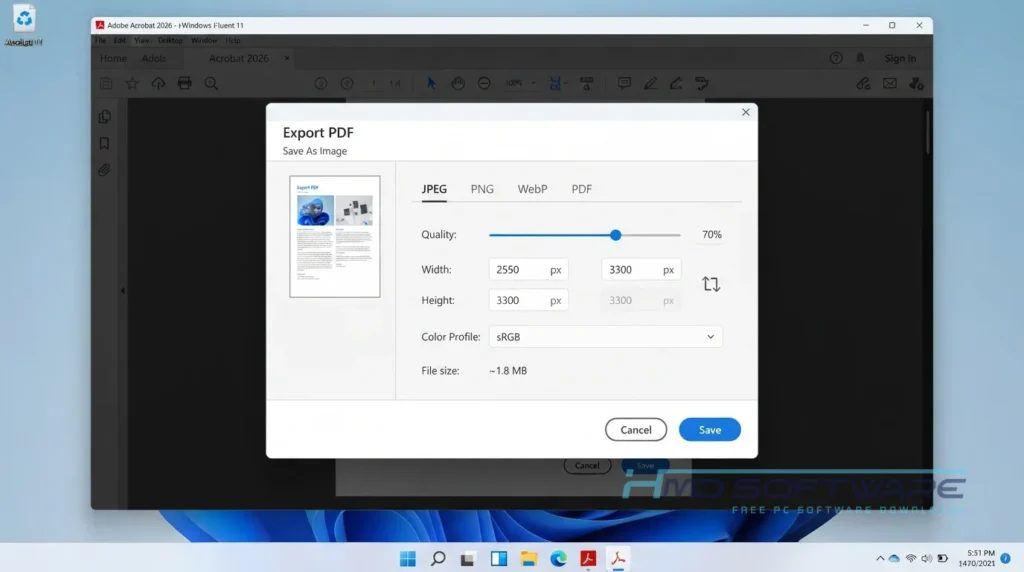Open File Explorer from the taskbar

528,559
